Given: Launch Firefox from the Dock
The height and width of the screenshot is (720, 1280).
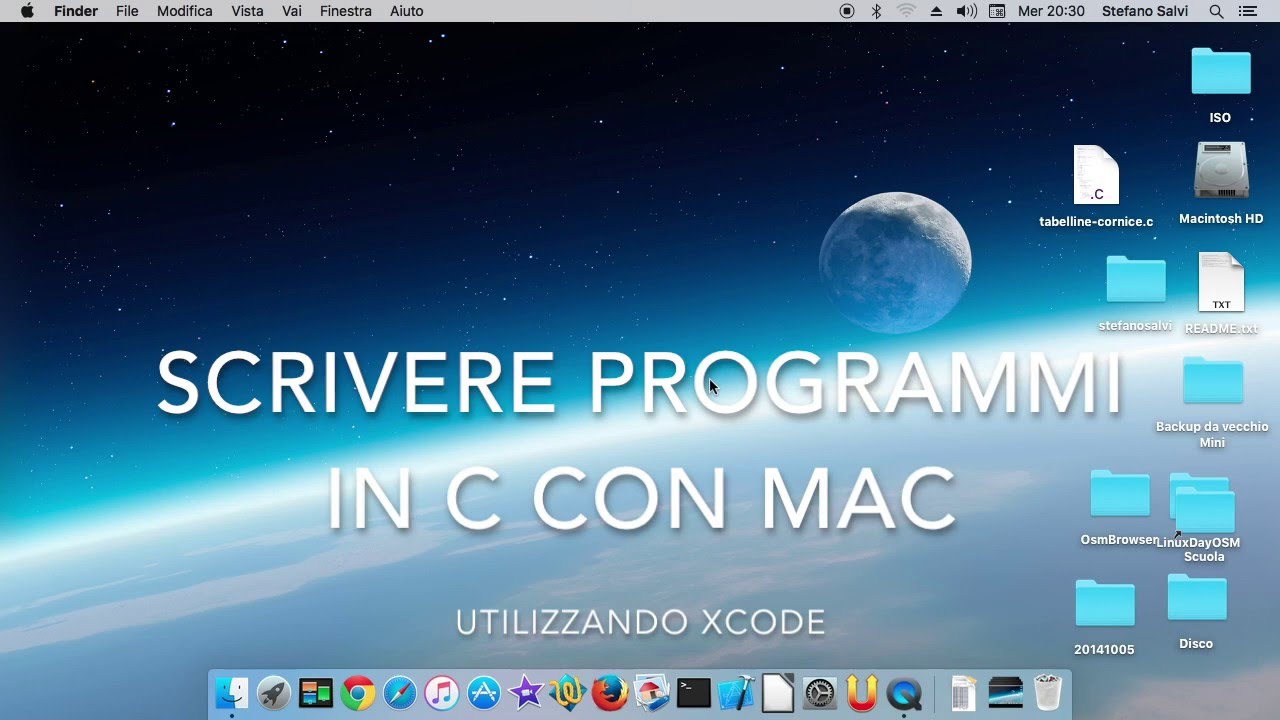Looking at the screenshot, I should [x=609, y=692].
